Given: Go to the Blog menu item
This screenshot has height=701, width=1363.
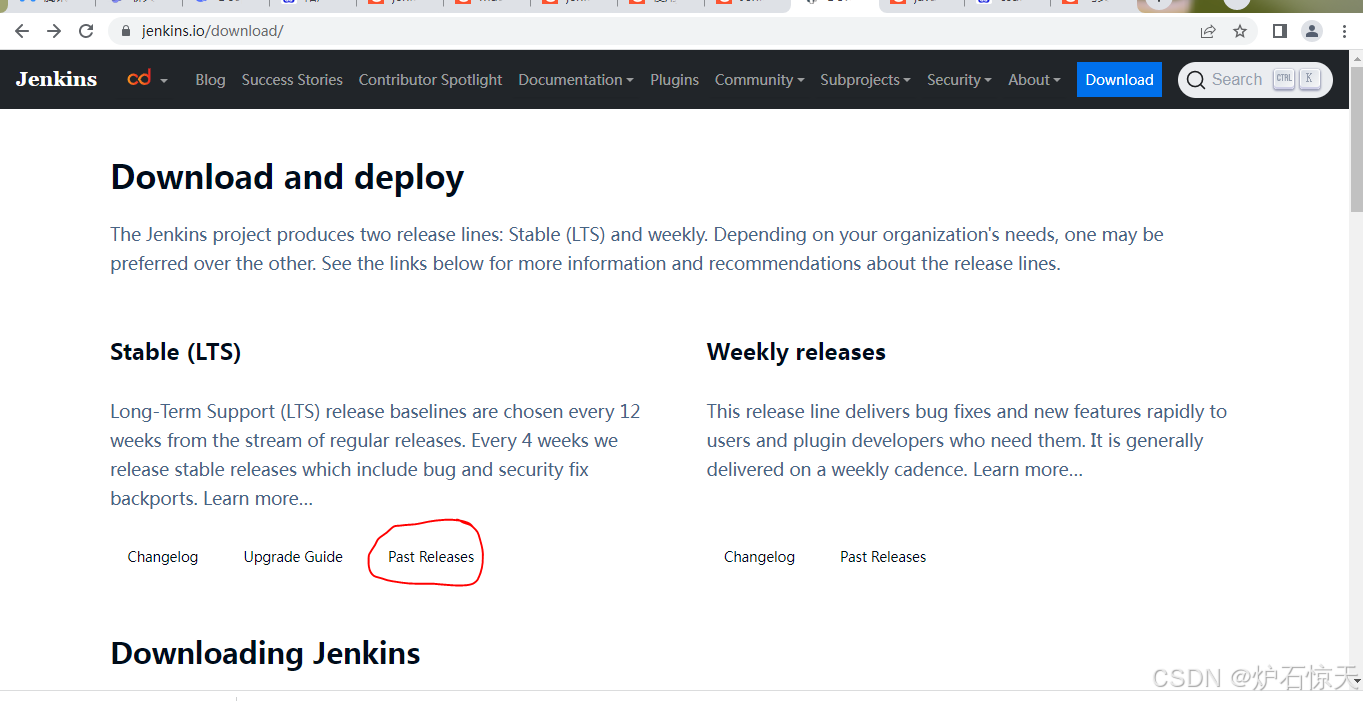Looking at the screenshot, I should (x=210, y=79).
